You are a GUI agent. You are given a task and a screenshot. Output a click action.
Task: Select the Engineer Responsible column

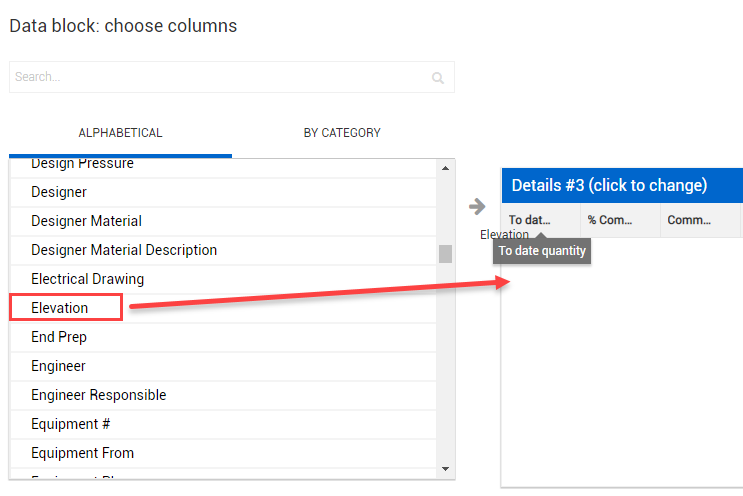[x=99, y=395]
